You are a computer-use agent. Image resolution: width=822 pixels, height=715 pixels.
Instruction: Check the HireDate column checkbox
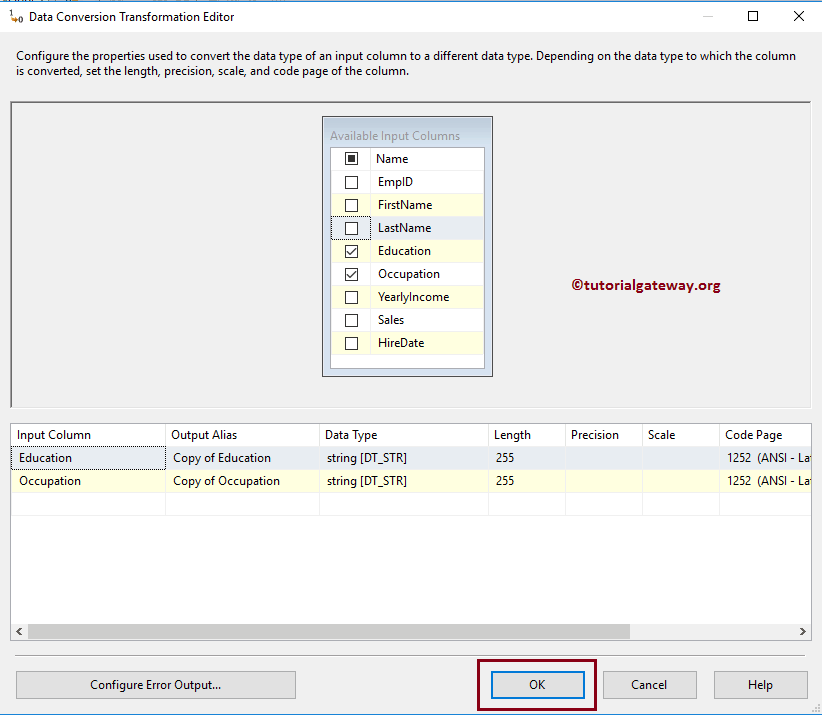[351, 342]
